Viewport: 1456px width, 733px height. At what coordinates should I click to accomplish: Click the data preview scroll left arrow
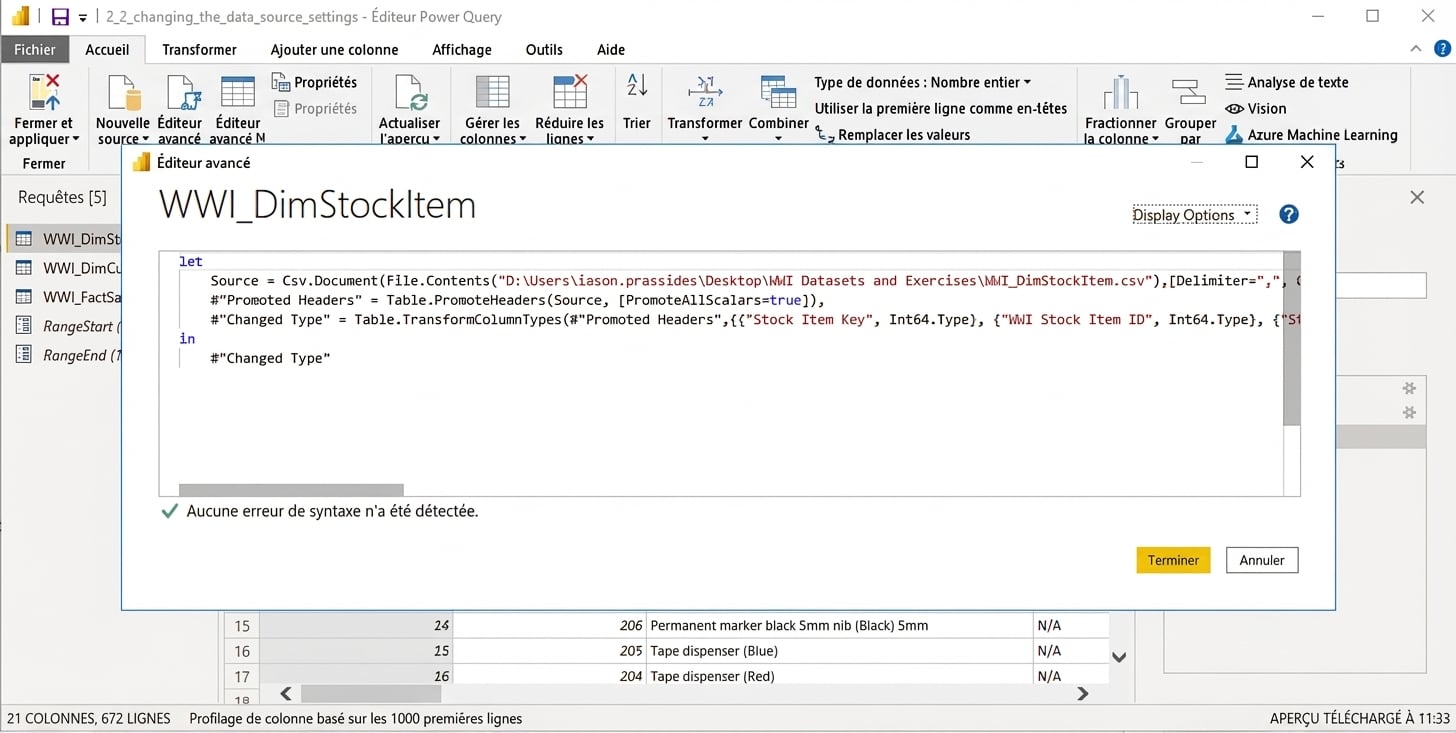286,693
